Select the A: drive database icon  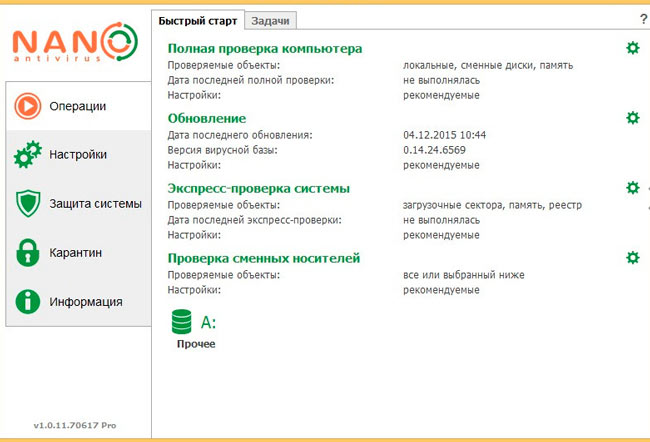point(182,322)
